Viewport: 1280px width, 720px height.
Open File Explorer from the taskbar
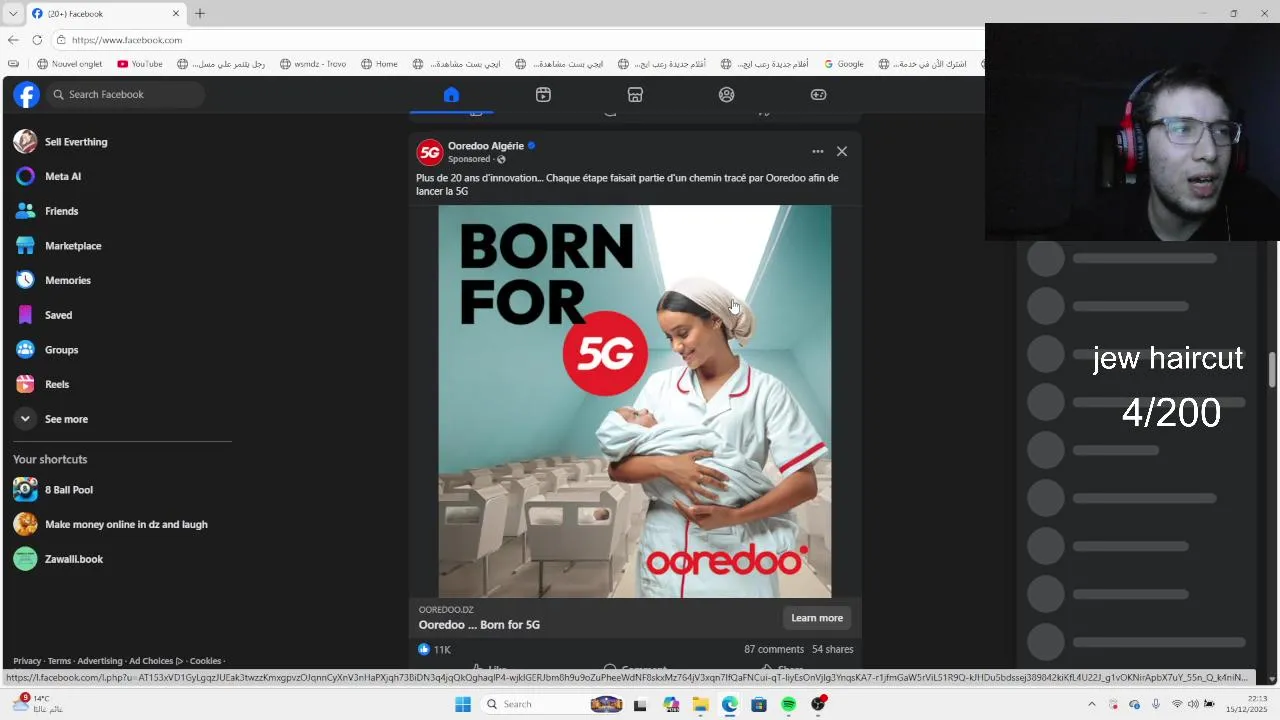[x=700, y=704]
